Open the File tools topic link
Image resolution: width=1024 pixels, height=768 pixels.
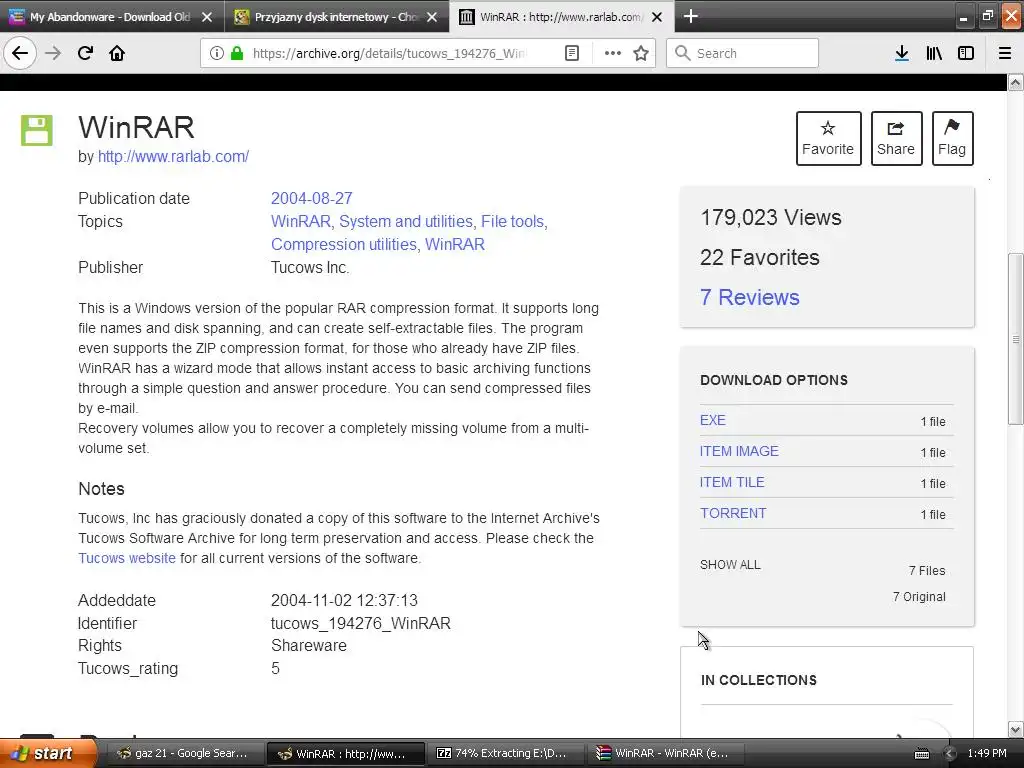click(513, 221)
